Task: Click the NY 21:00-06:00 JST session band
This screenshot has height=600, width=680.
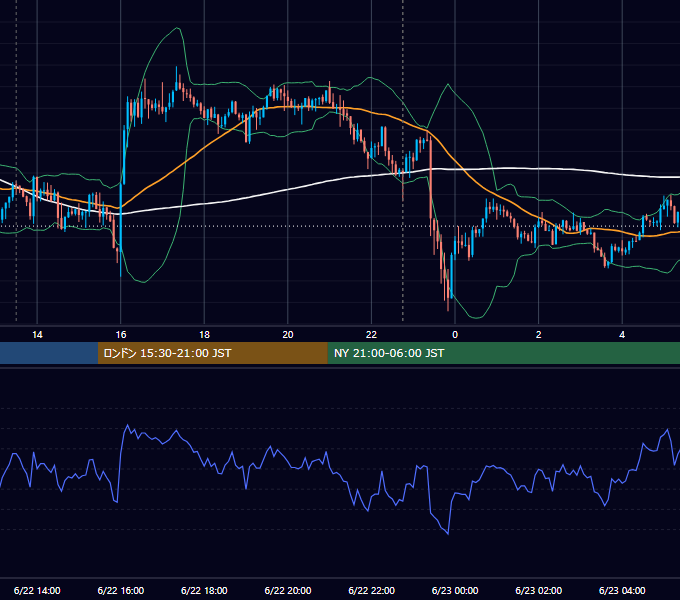Action: (x=503, y=353)
